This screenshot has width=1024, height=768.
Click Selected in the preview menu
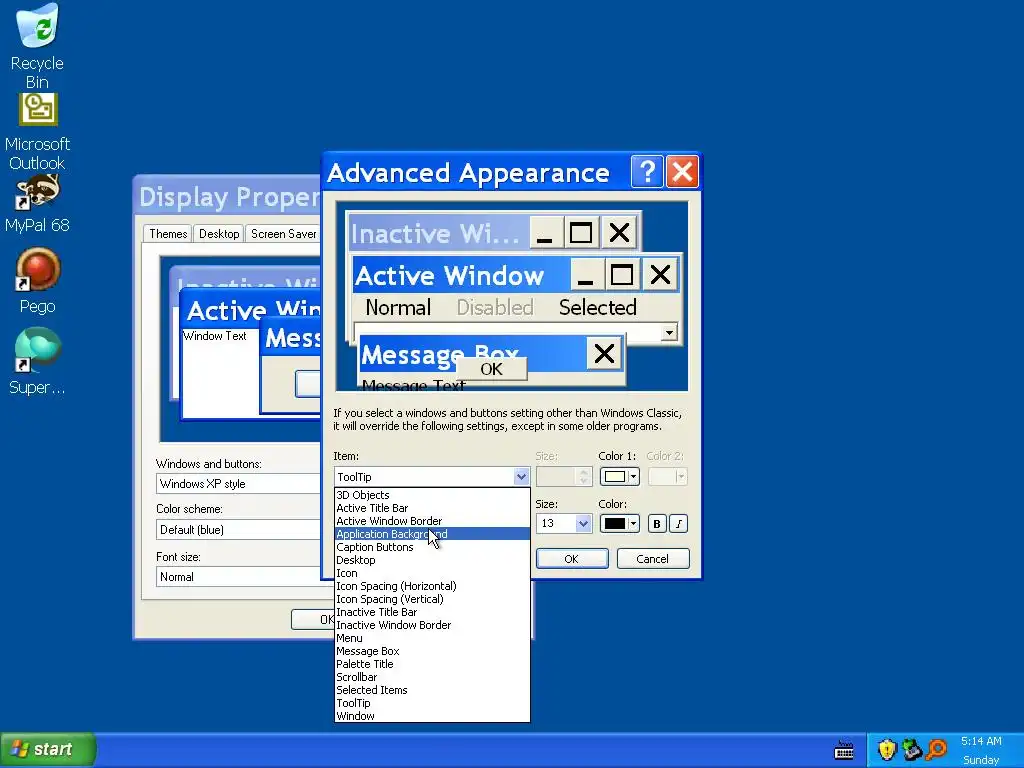pyautogui.click(x=598, y=308)
